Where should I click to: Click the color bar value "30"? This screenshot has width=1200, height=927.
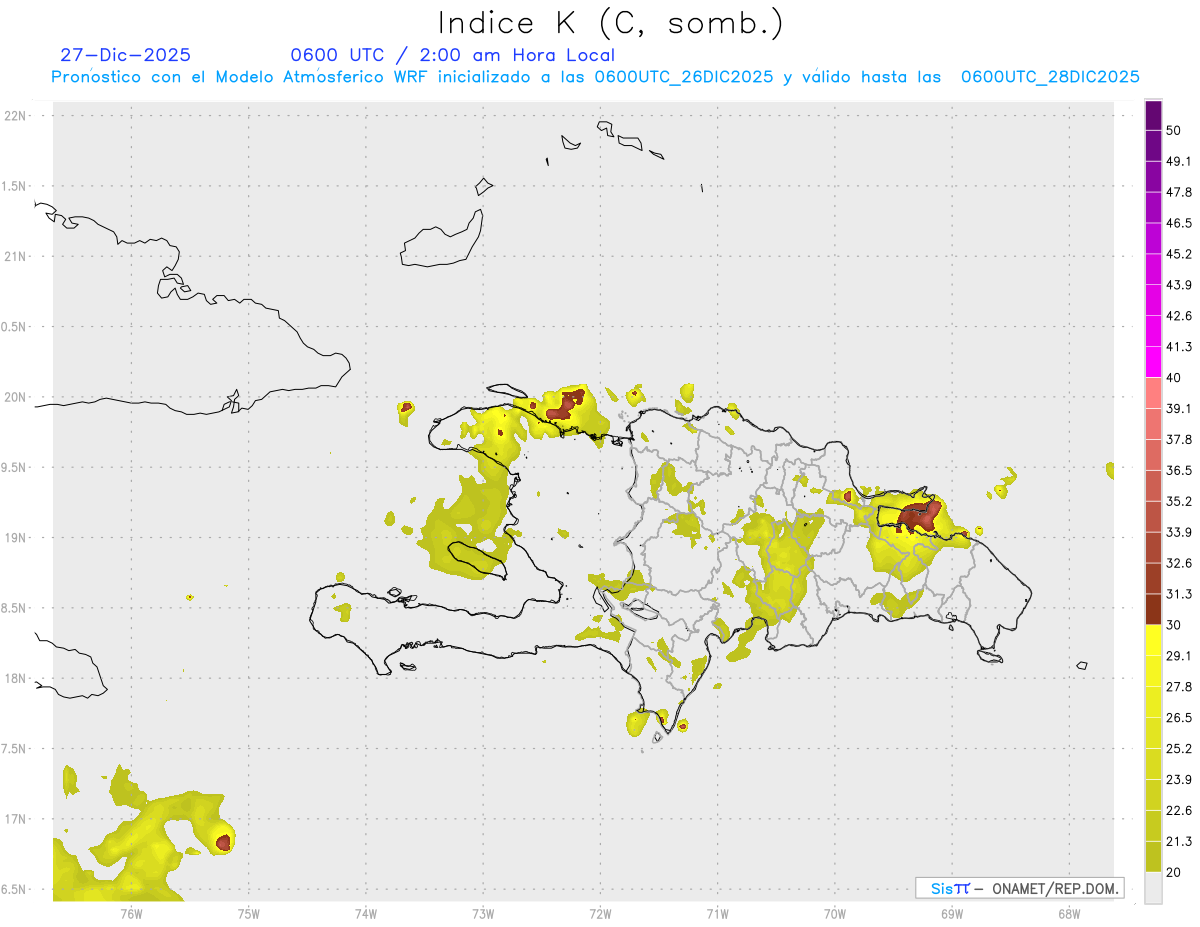click(x=1175, y=625)
